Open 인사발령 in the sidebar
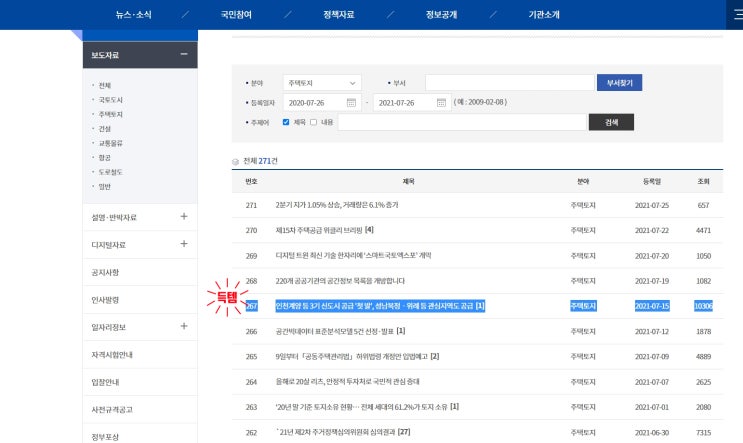 coord(105,300)
